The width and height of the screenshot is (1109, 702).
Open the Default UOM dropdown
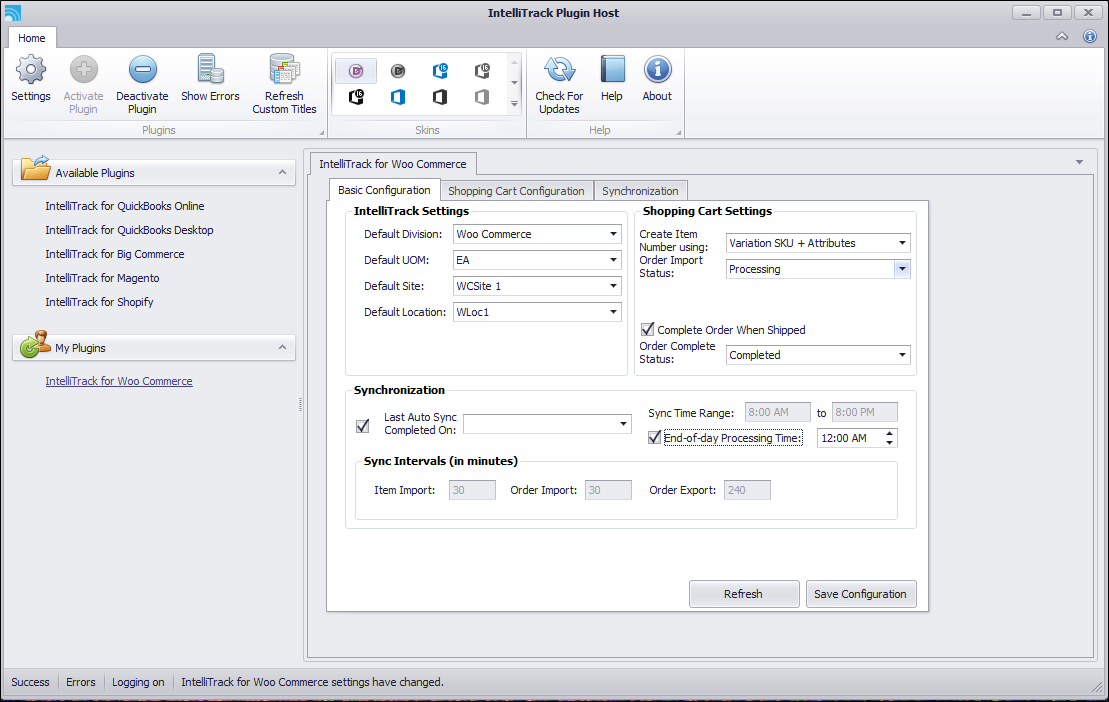coord(613,260)
